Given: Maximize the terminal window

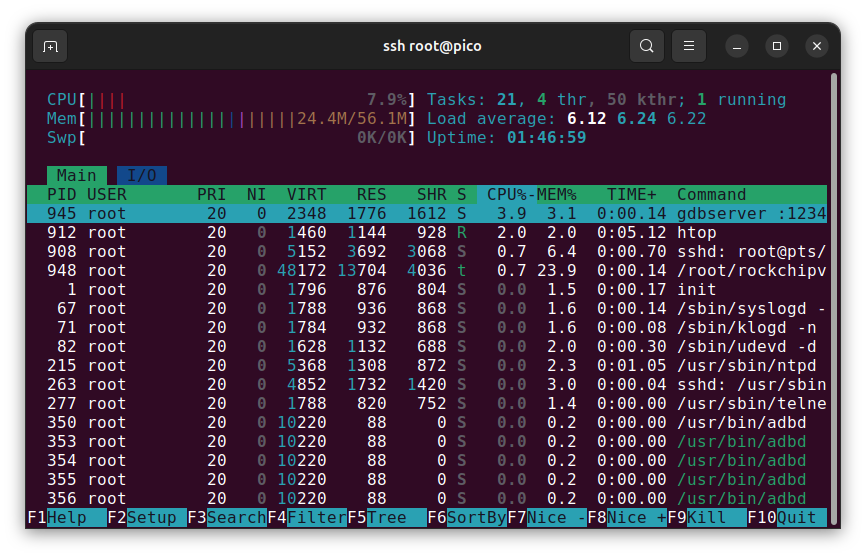Looking at the screenshot, I should point(777,46).
